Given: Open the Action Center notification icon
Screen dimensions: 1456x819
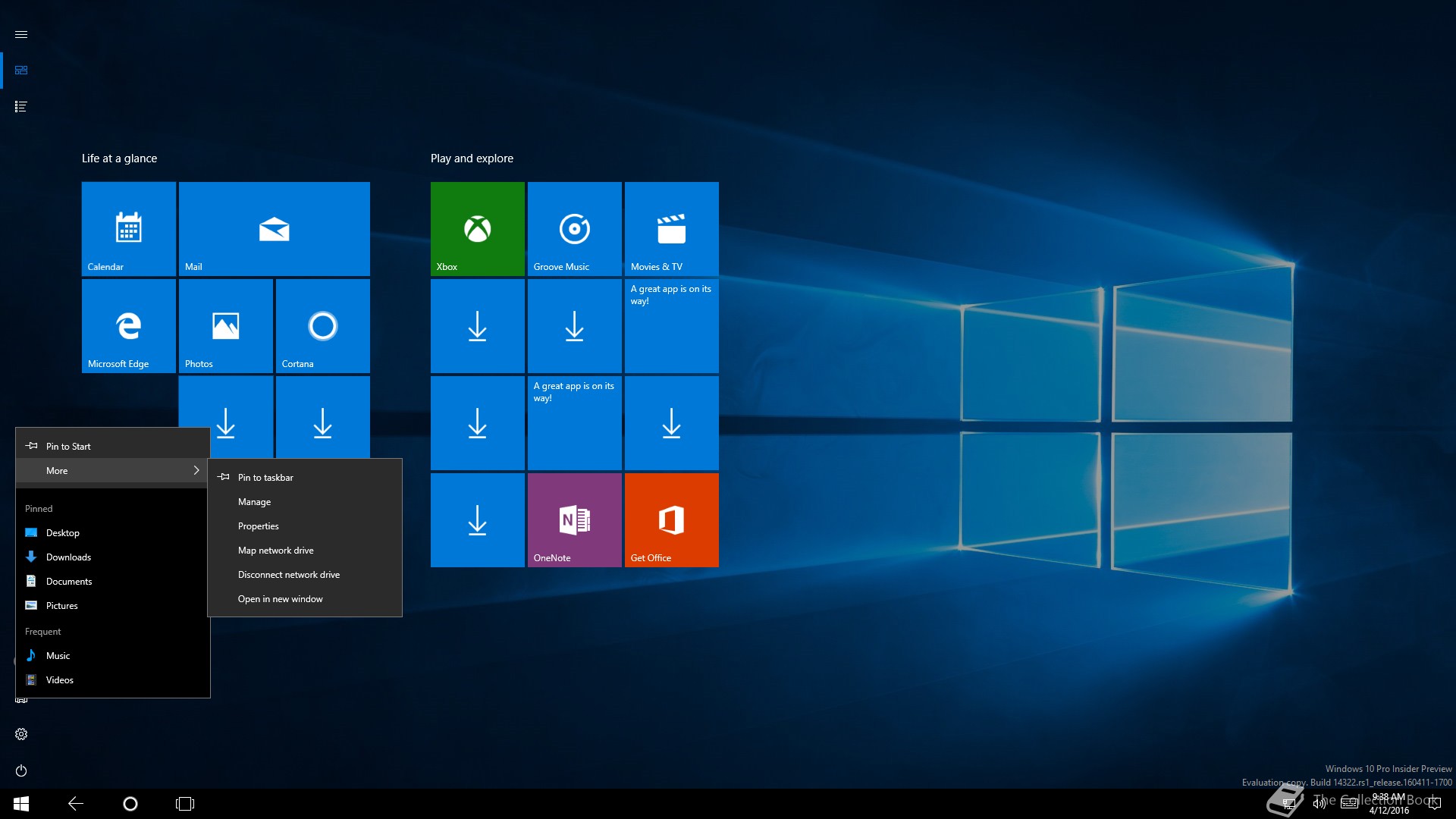Looking at the screenshot, I should (x=1434, y=804).
